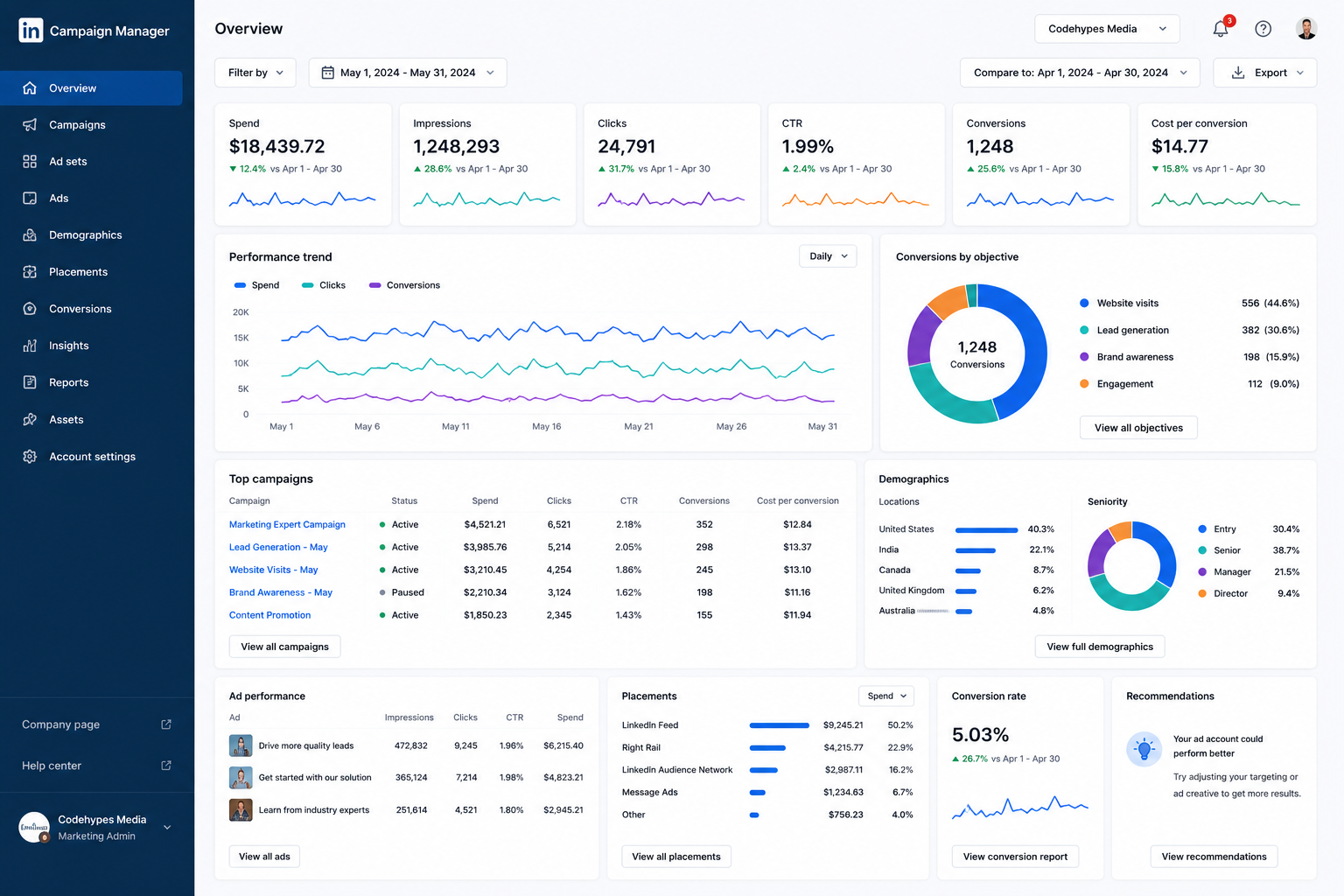The height and width of the screenshot is (896, 1344).
Task: Click the Reports document icon
Action: (x=30, y=382)
